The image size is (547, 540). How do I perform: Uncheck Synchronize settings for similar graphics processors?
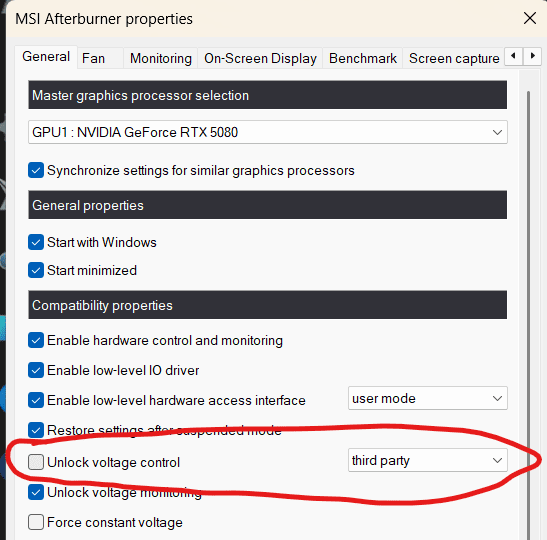(x=36, y=170)
